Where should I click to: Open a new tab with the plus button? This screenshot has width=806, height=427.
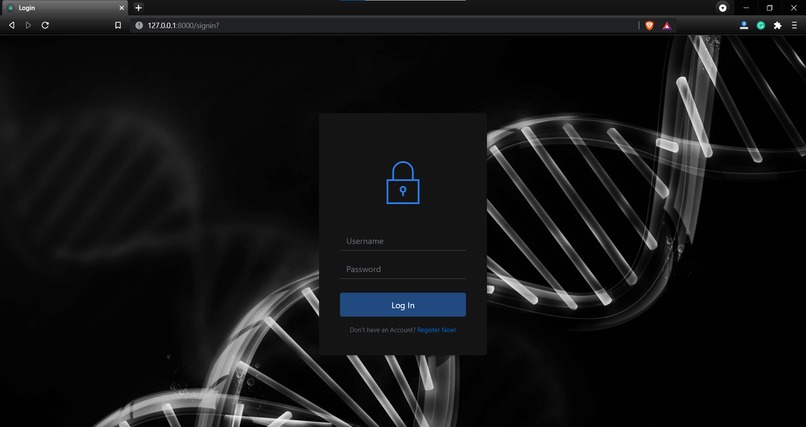(x=138, y=8)
